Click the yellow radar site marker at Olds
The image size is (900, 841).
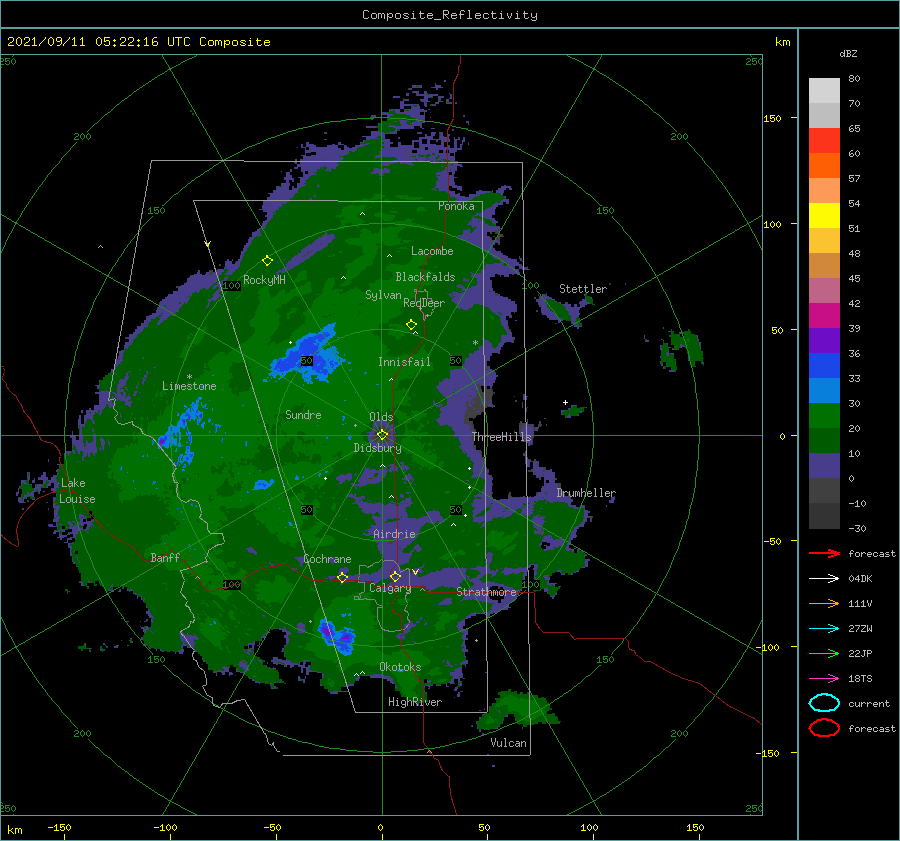382,435
